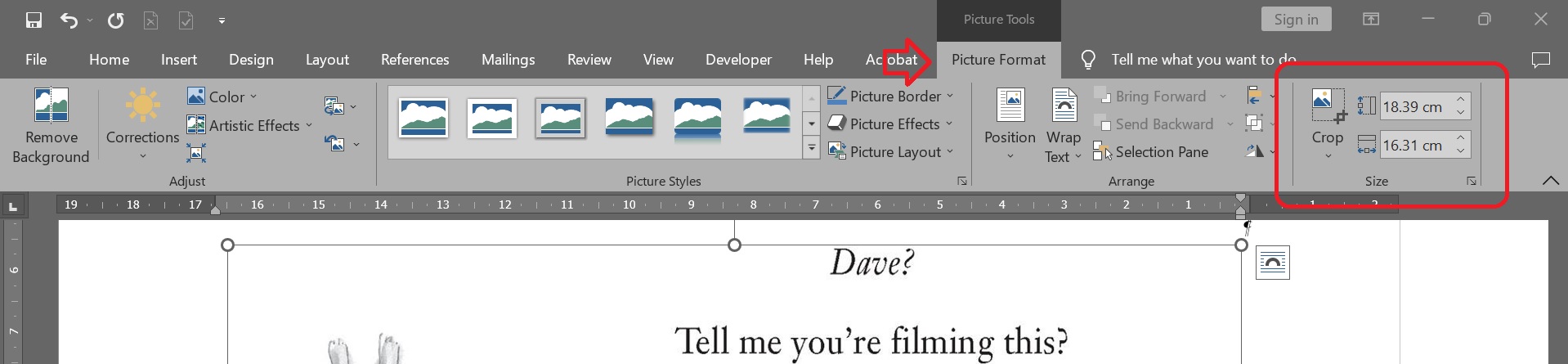The width and height of the screenshot is (1568, 364).
Task: Expand the Change Picture arrow
Action: point(353,106)
